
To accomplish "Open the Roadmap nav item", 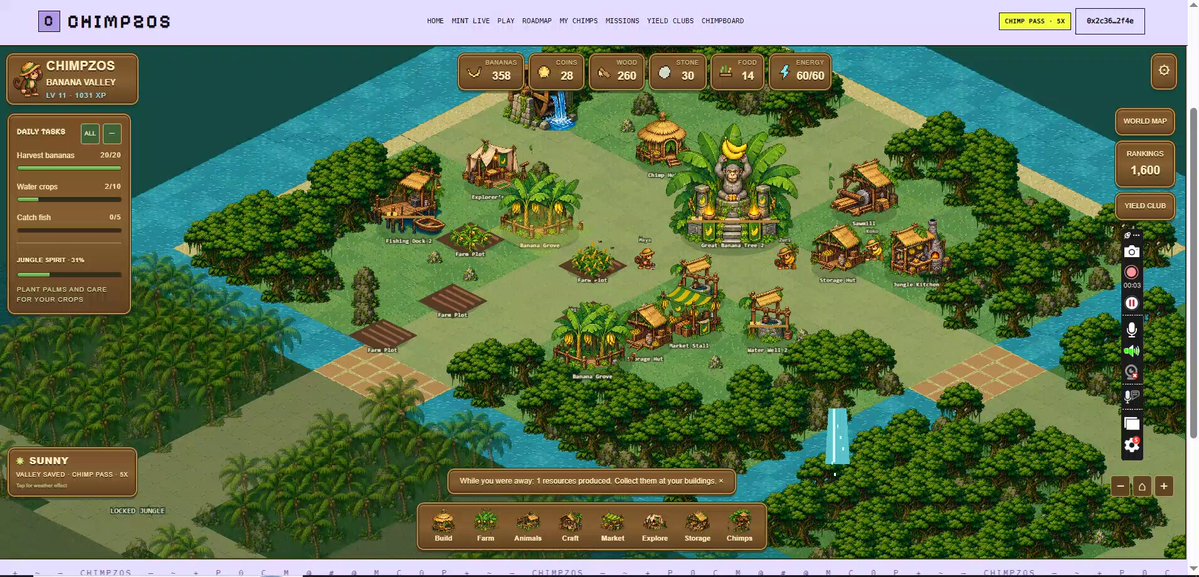I will [537, 21].
